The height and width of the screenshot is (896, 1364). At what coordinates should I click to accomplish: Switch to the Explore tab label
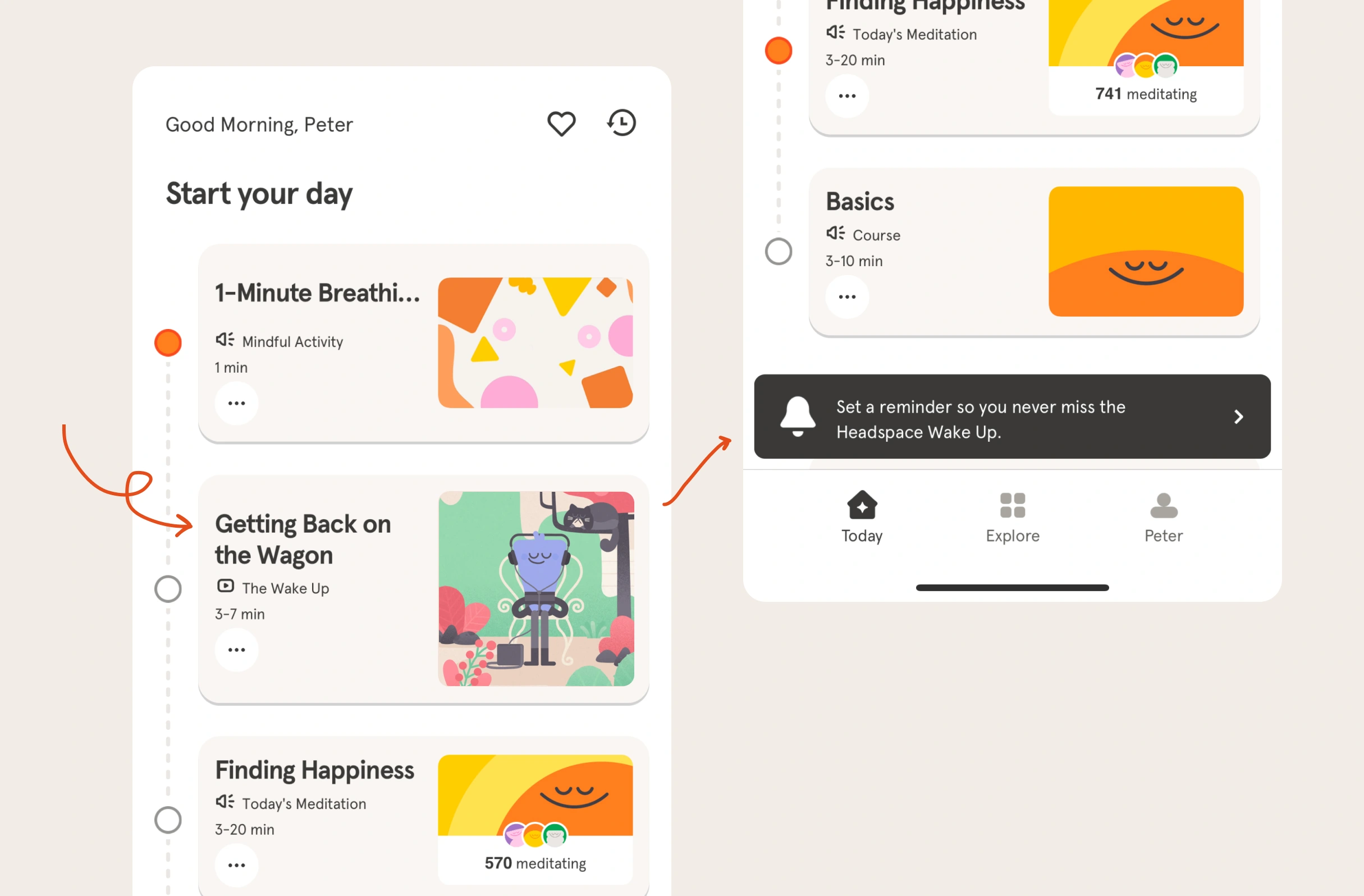click(x=1013, y=536)
